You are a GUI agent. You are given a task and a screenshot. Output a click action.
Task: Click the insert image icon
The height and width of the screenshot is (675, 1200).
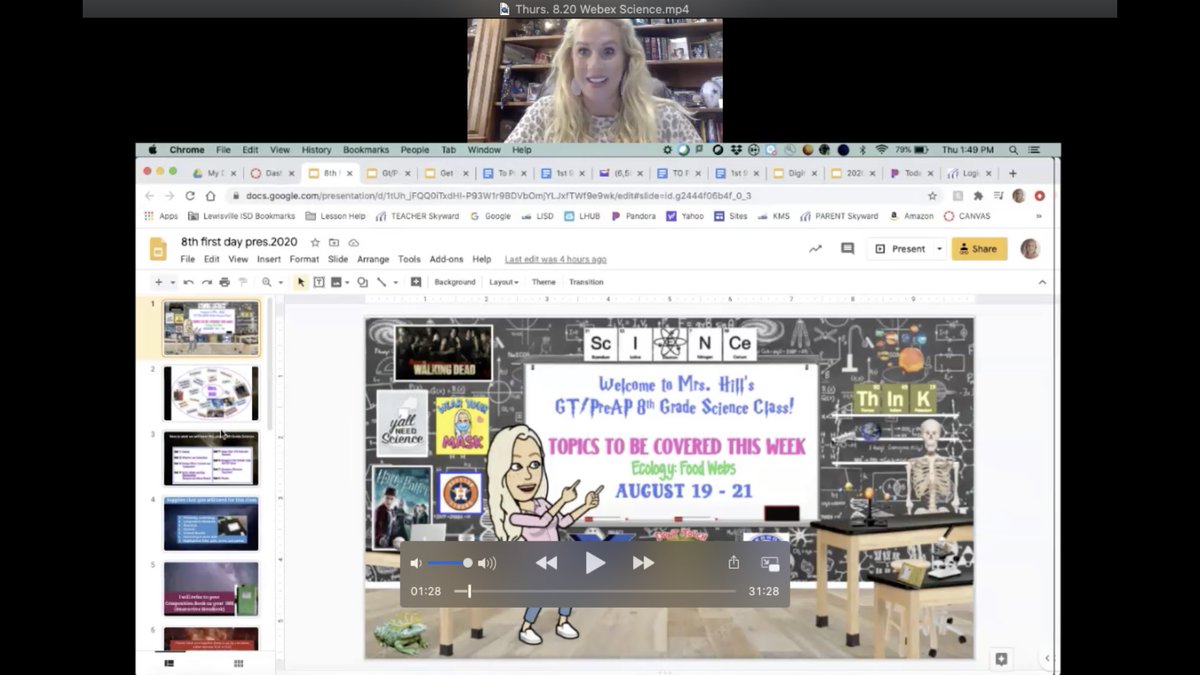click(x=336, y=282)
